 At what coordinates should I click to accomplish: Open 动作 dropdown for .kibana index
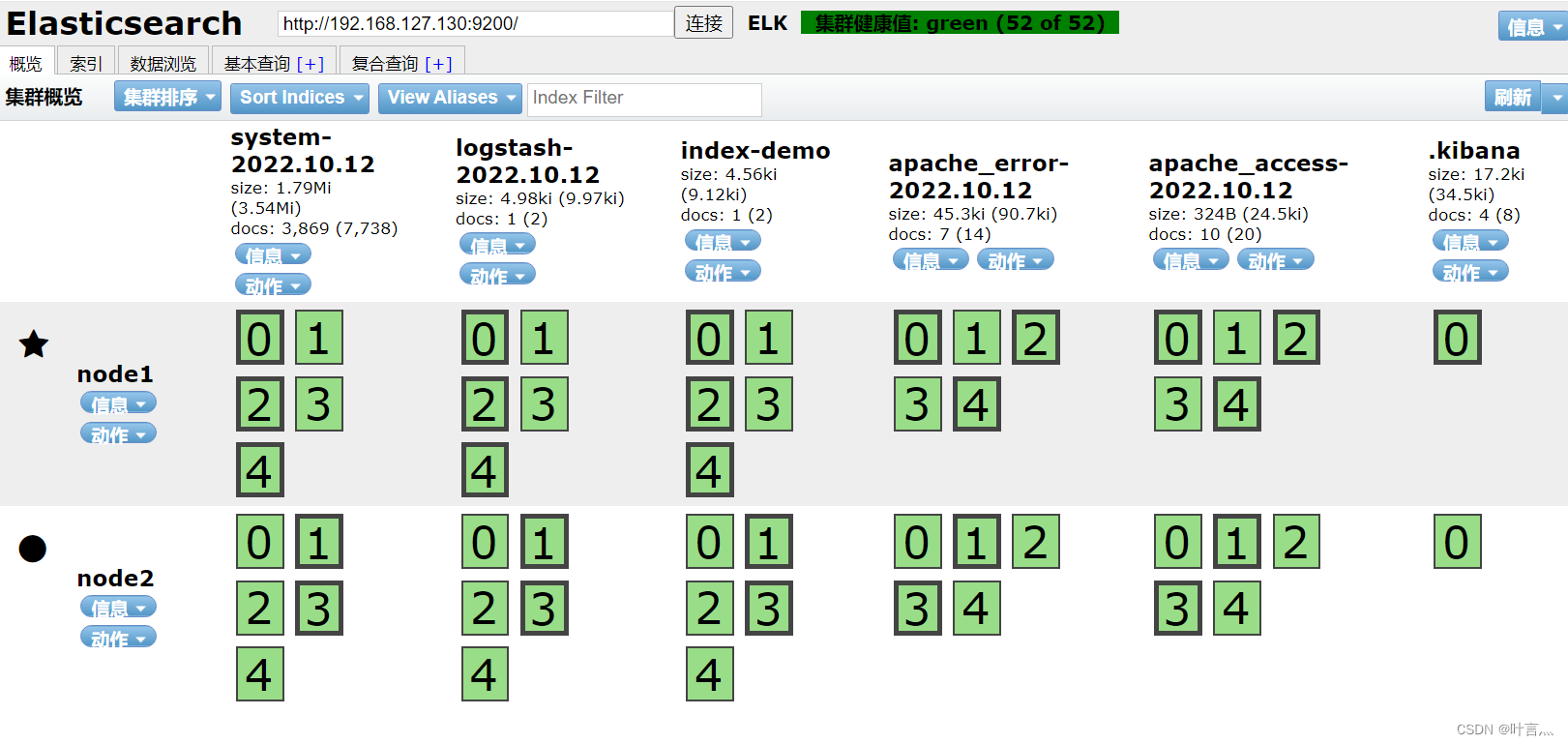pos(1470,272)
